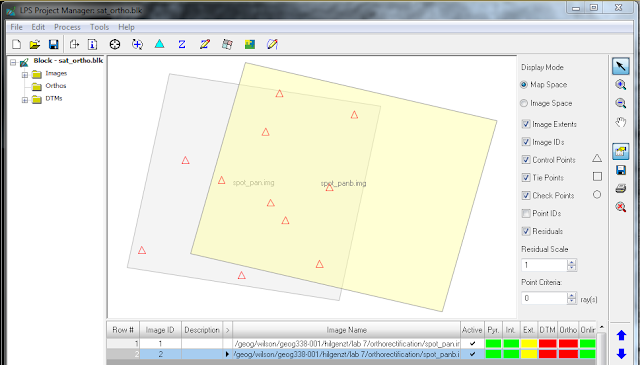Click the save icon in right sidebar
Image resolution: width=640 pixels, height=365 pixels.
(x=621, y=170)
